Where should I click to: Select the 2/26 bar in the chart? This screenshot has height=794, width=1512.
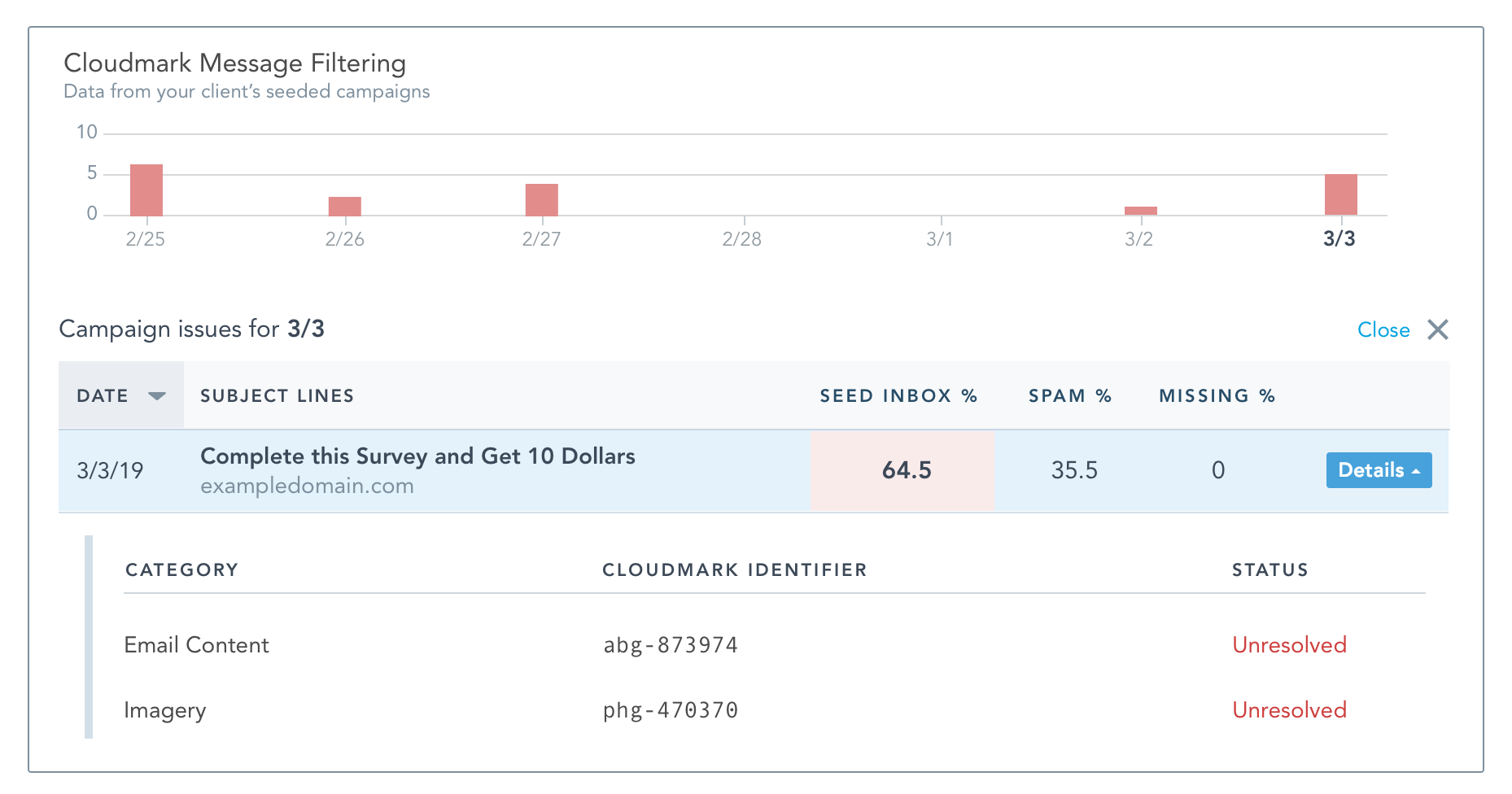pyautogui.click(x=343, y=205)
